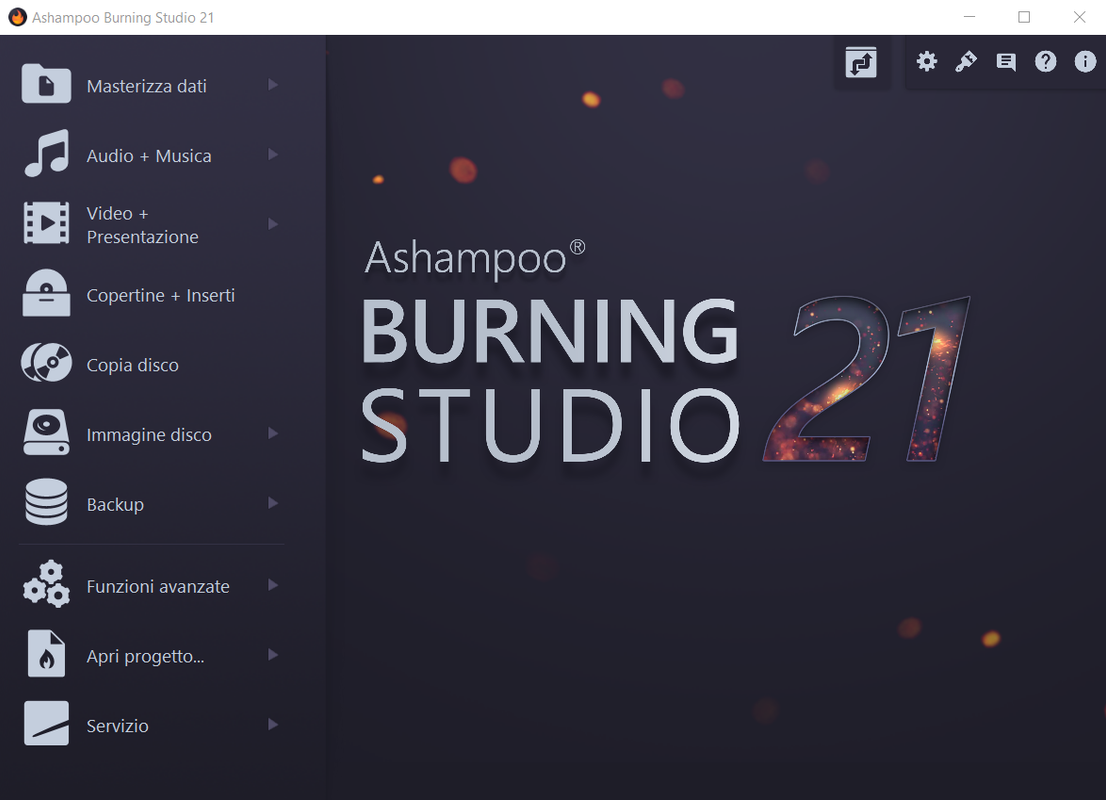
Task: Select the Masterizza dati menu entry
Action: [x=151, y=85]
